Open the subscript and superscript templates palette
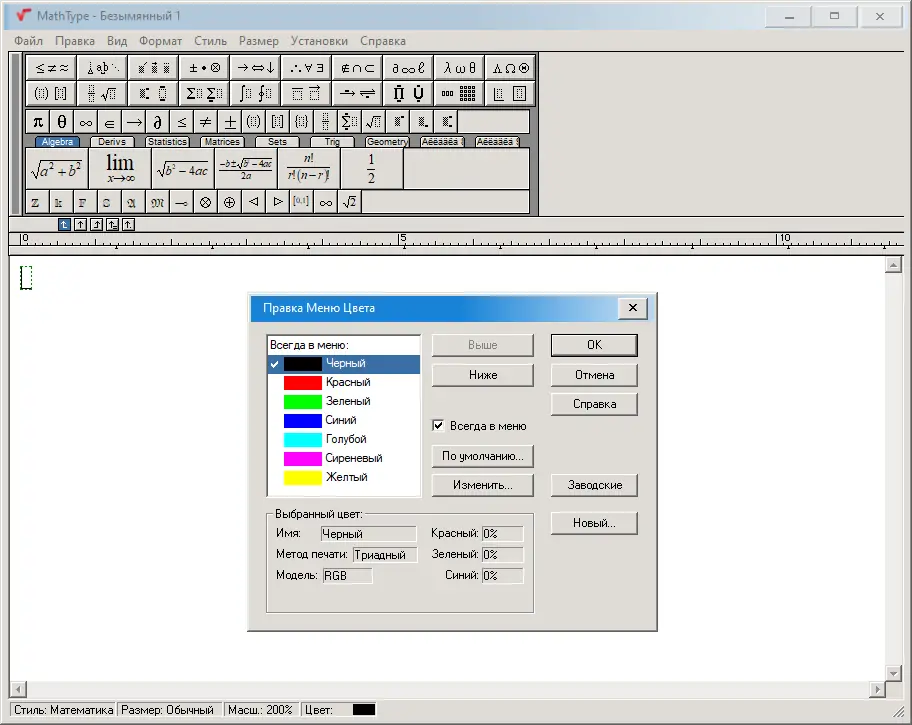Image resolution: width=912 pixels, height=725 pixels. point(154,94)
